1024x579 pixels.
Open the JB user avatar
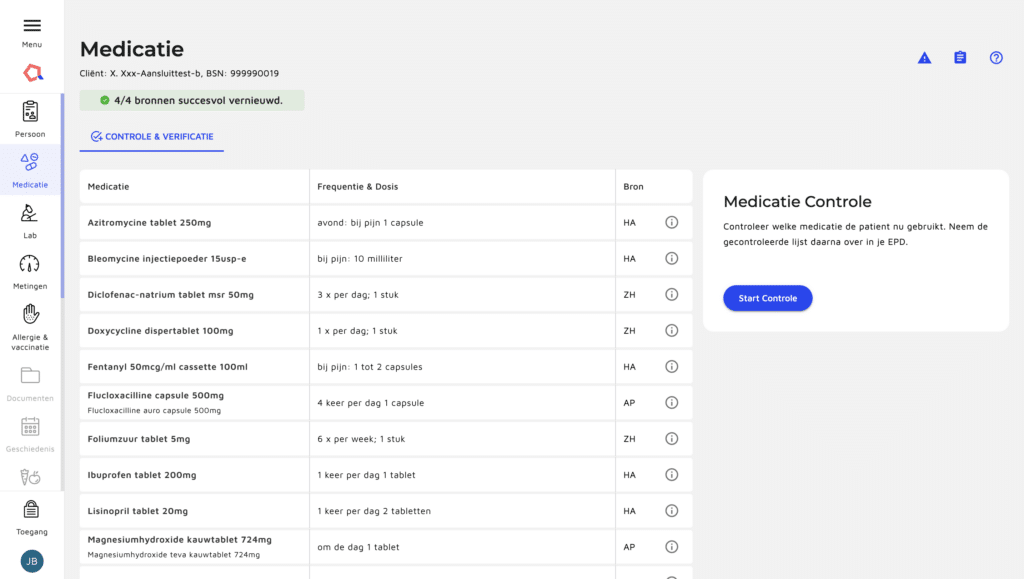click(x=32, y=561)
